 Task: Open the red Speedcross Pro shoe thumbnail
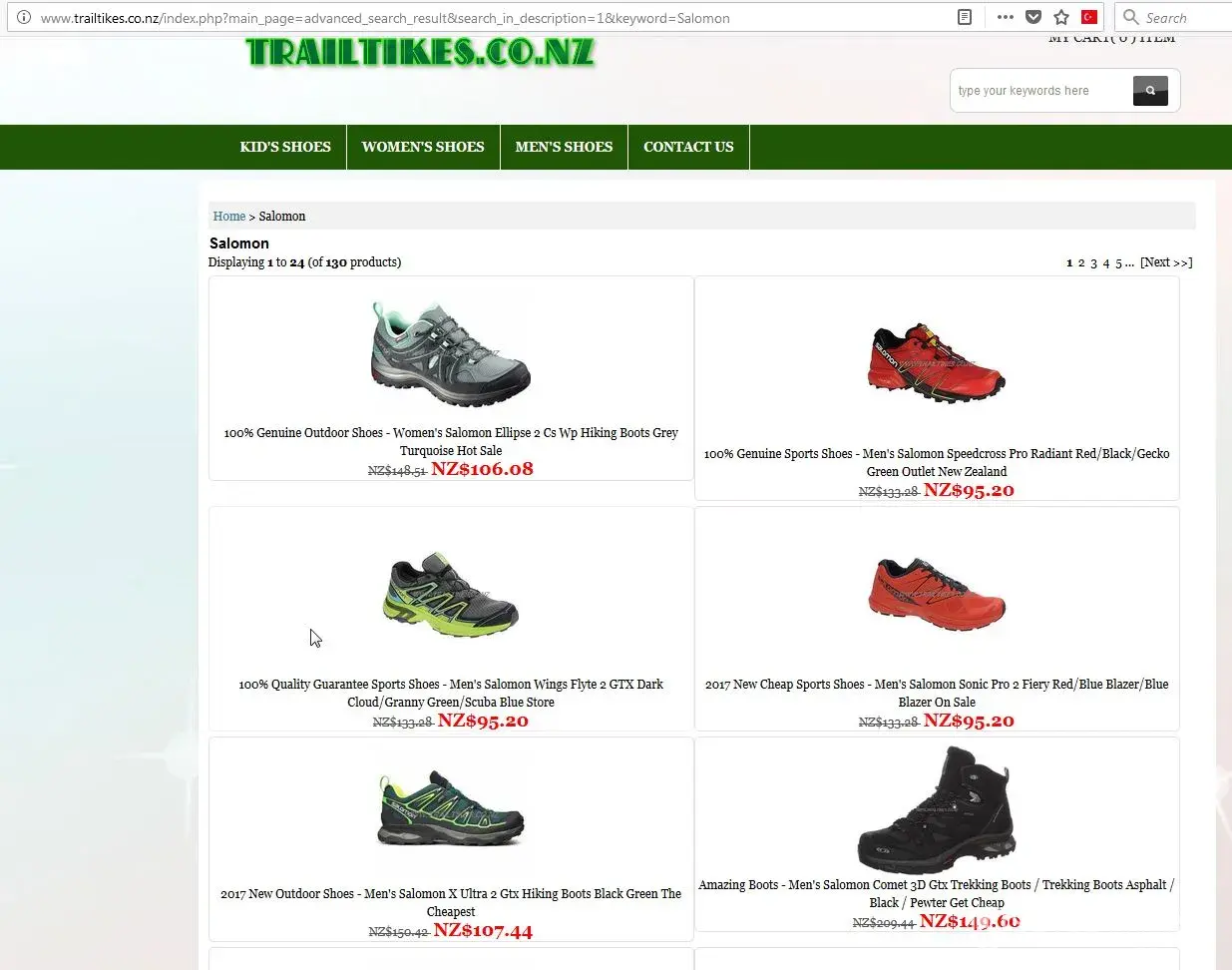(x=937, y=361)
